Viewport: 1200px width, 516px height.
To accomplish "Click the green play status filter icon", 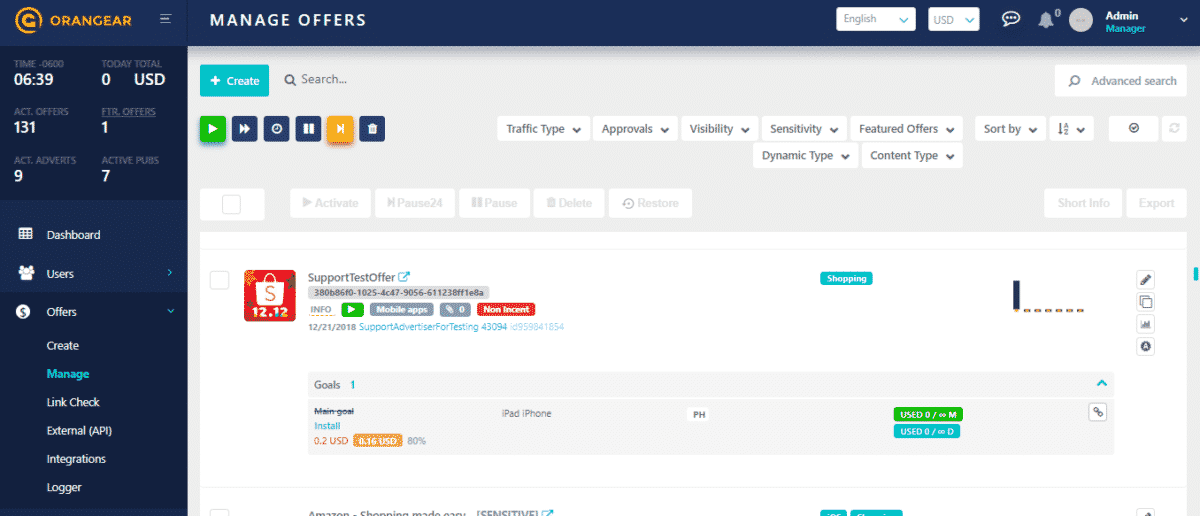I will (x=213, y=129).
